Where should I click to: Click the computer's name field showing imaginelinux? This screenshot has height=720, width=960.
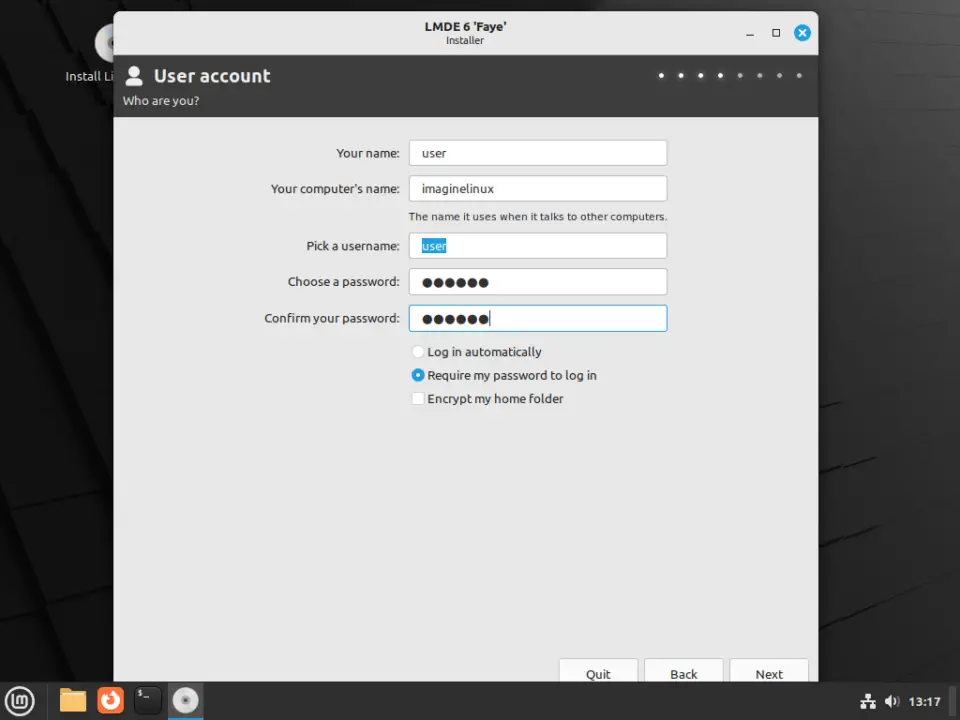[537, 188]
